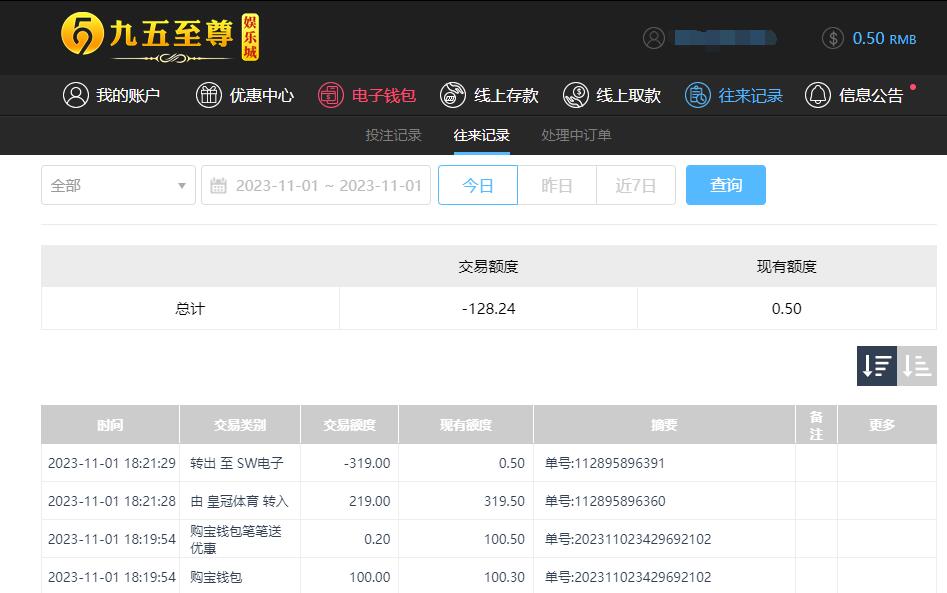Image resolution: width=947 pixels, height=593 pixels.
Task: Click the 总计 cell
Action: [x=190, y=309]
